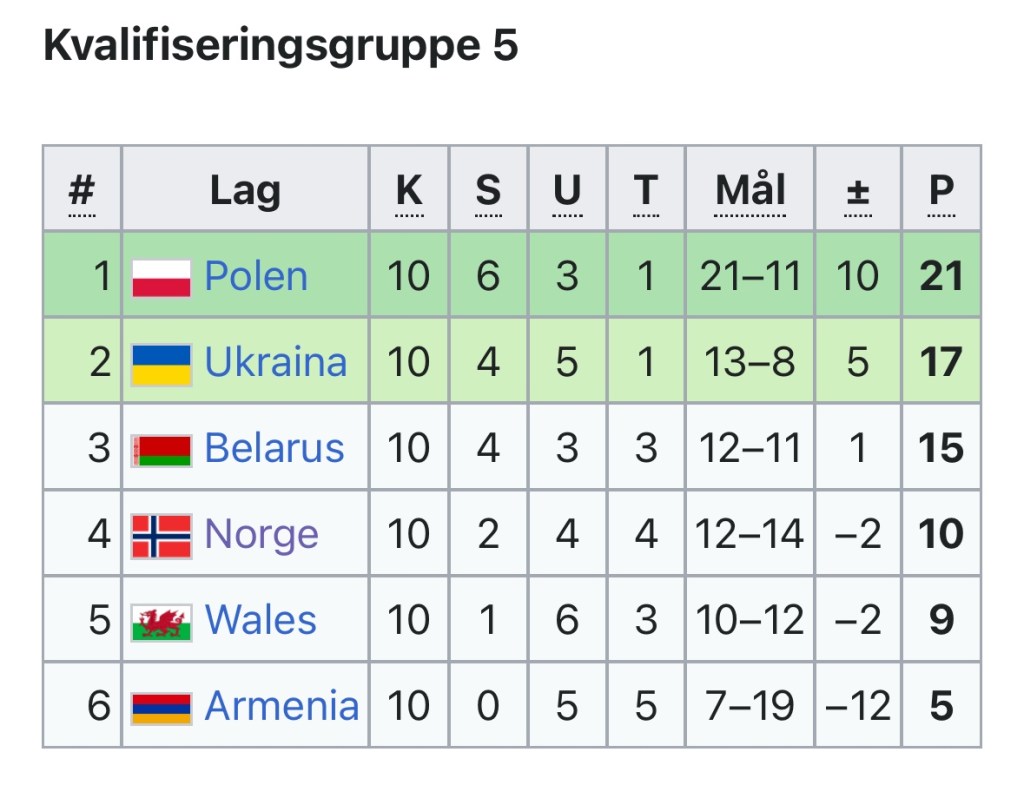Click the S wins column header
1024x785 pixels.
(x=488, y=190)
